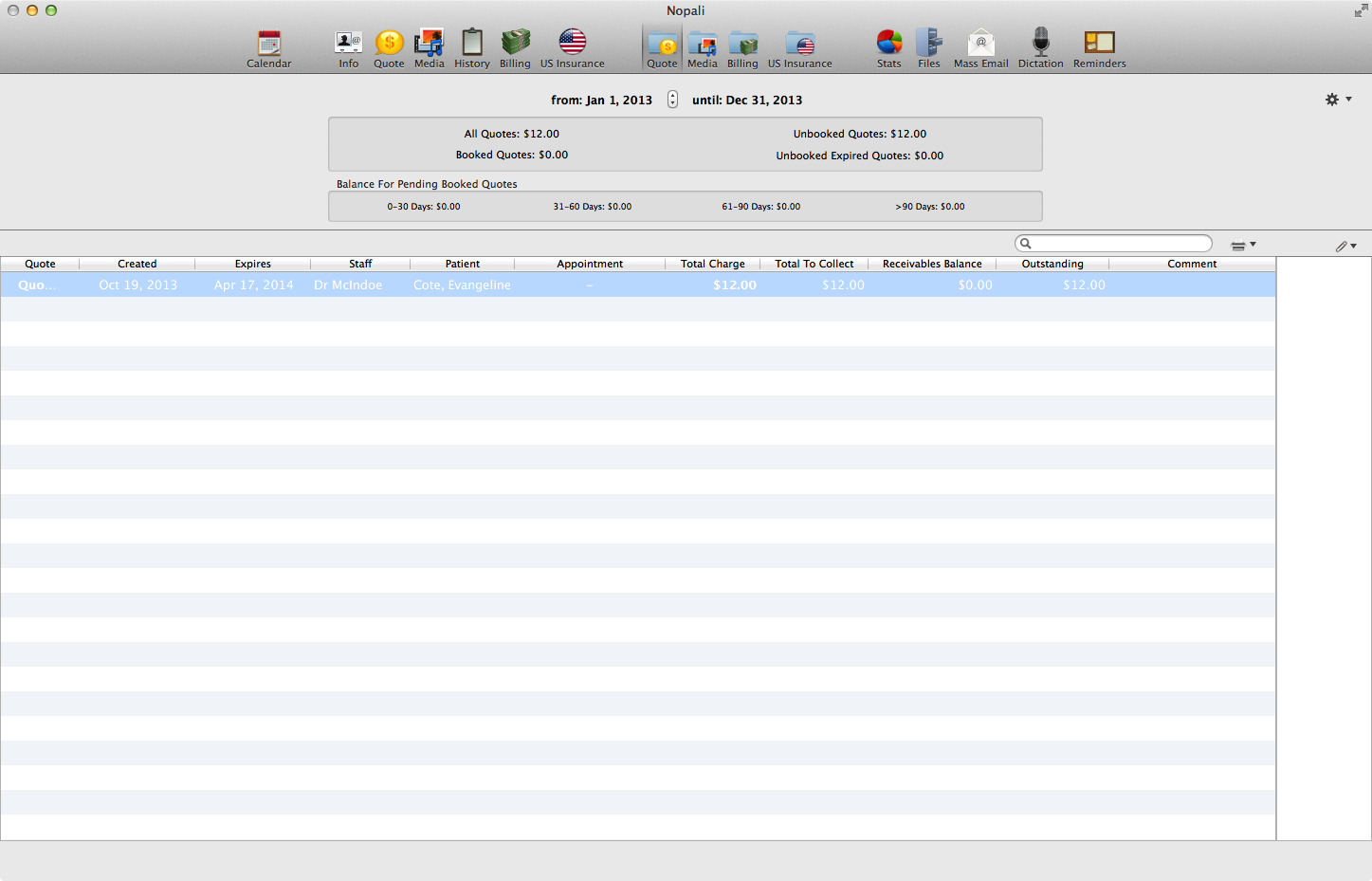
Task: Open Reminders board
Action: coord(1100,48)
